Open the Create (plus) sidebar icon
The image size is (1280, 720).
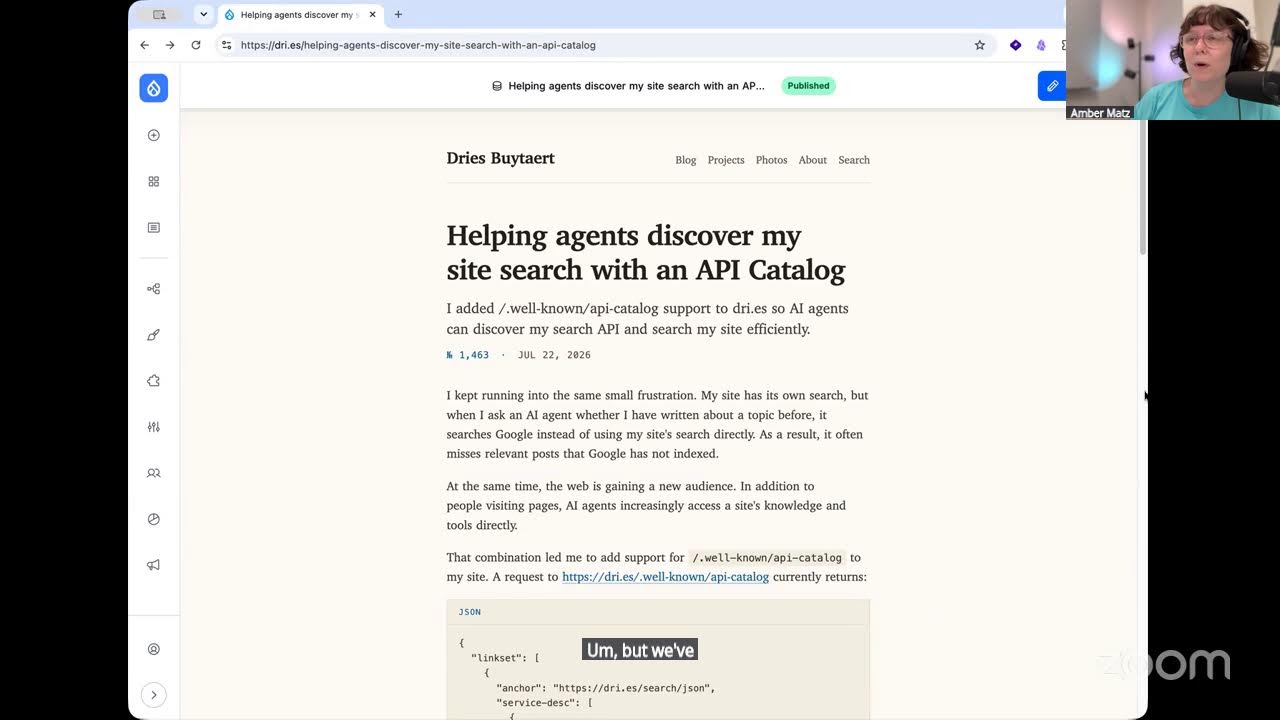click(x=153, y=135)
